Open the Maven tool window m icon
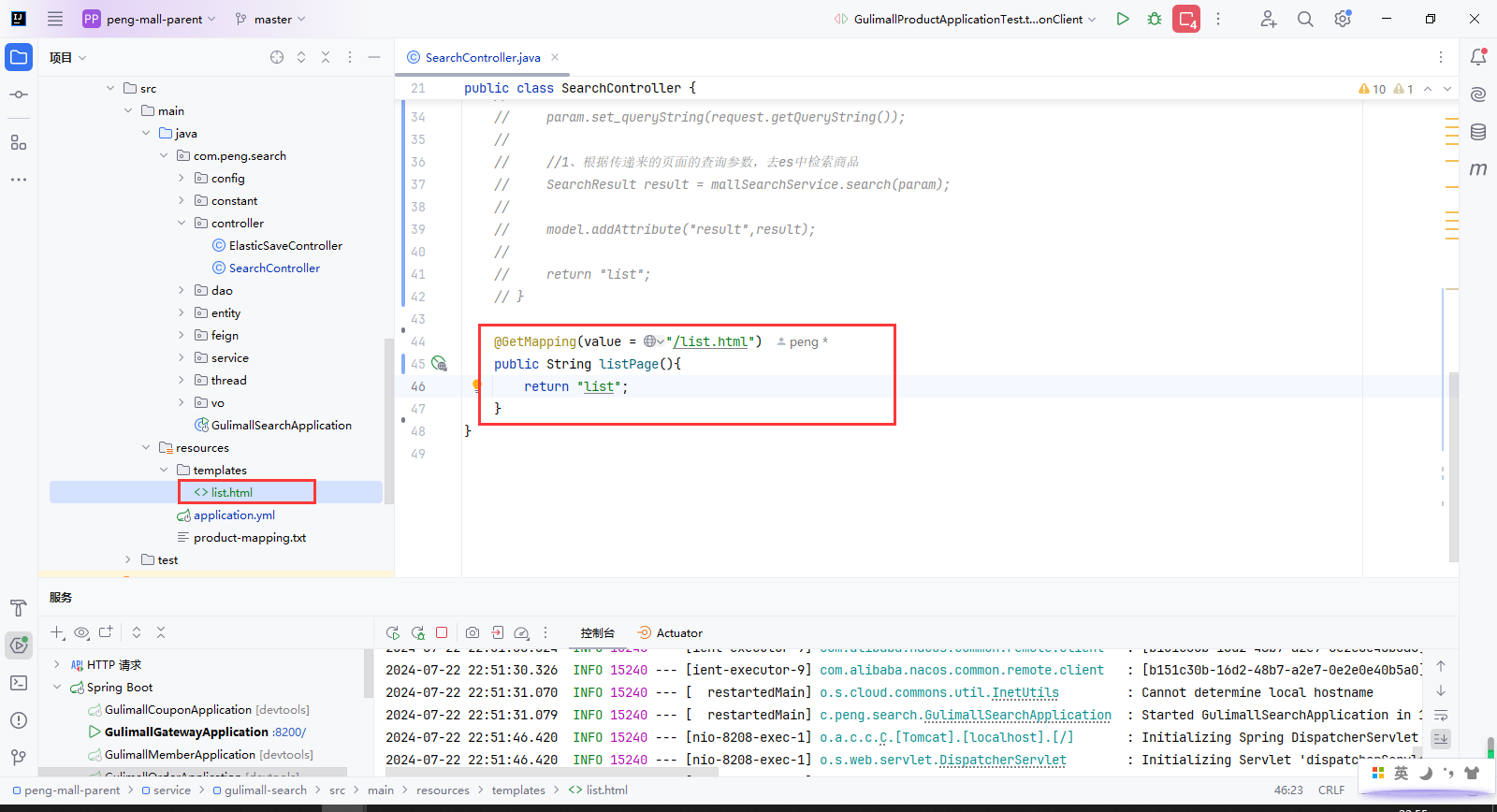This screenshot has width=1497, height=812. [1478, 169]
